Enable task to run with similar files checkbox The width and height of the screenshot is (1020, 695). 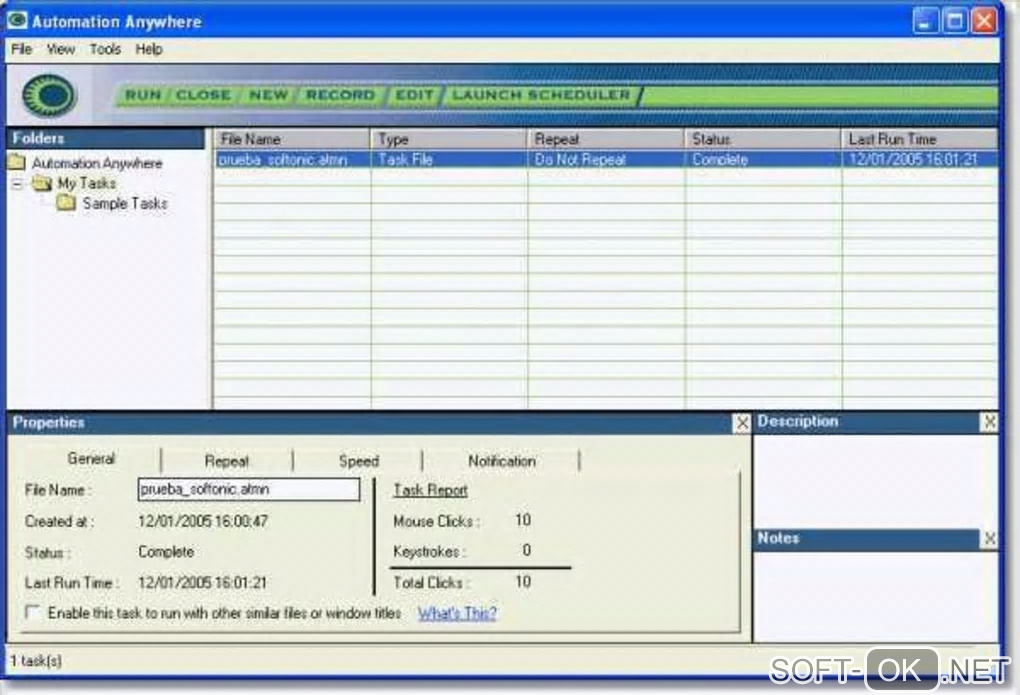coord(32,612)
